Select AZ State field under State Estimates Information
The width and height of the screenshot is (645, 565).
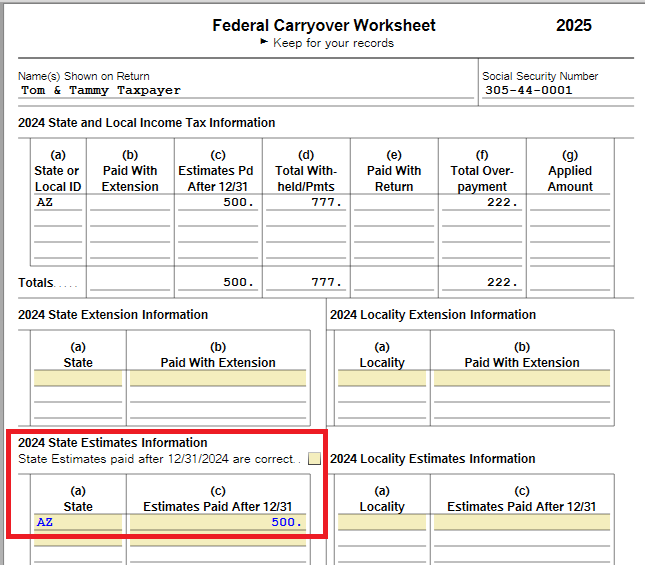tap(78, 522)
